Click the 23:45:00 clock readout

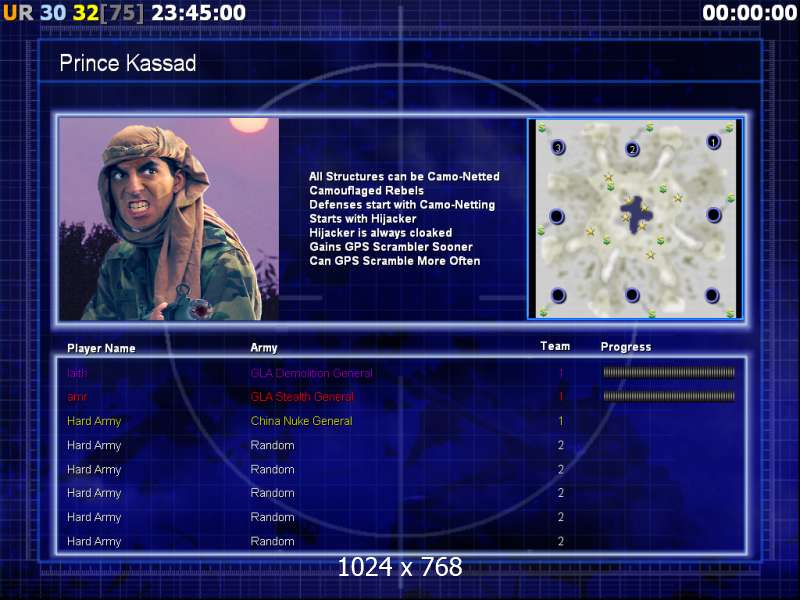(198, 13)
